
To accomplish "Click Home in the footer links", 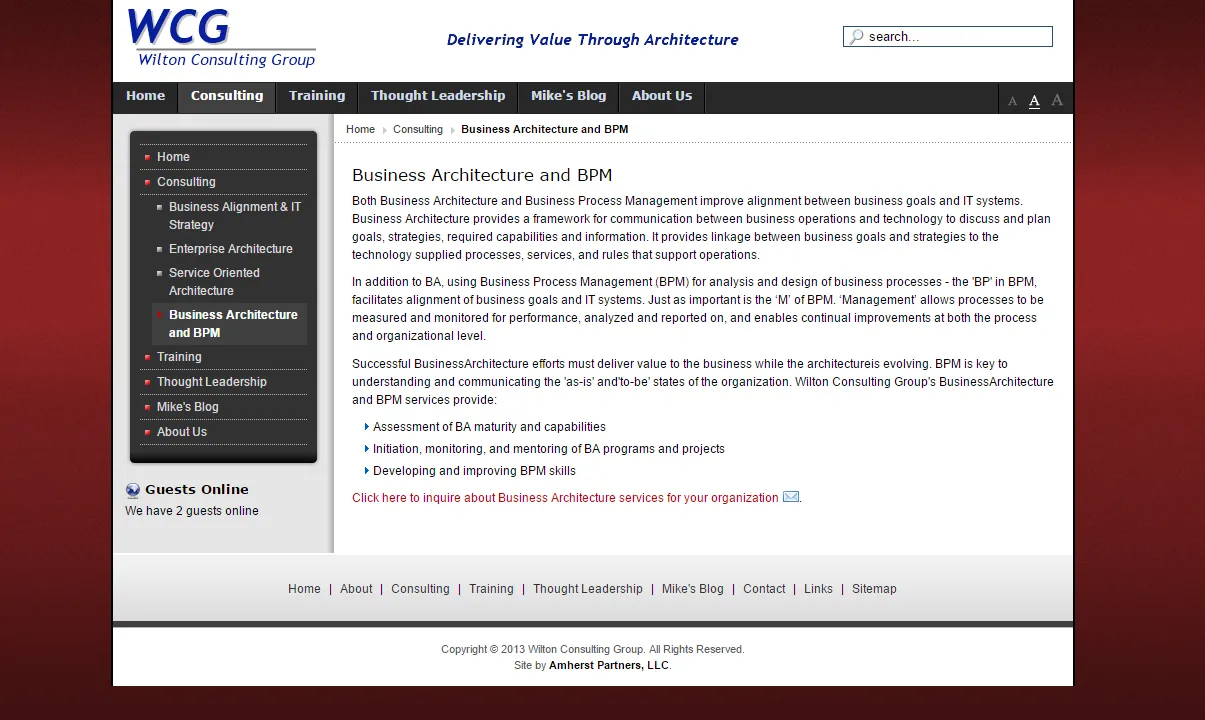I will tap(304, 589).
